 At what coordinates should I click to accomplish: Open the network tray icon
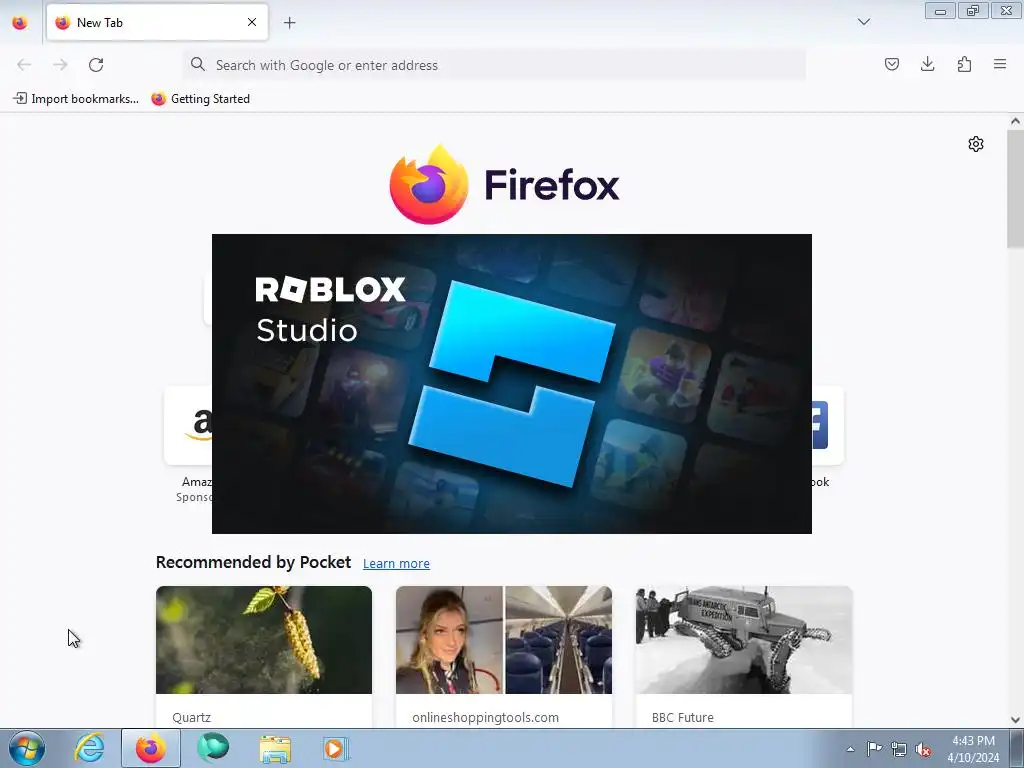click(899, 749)
